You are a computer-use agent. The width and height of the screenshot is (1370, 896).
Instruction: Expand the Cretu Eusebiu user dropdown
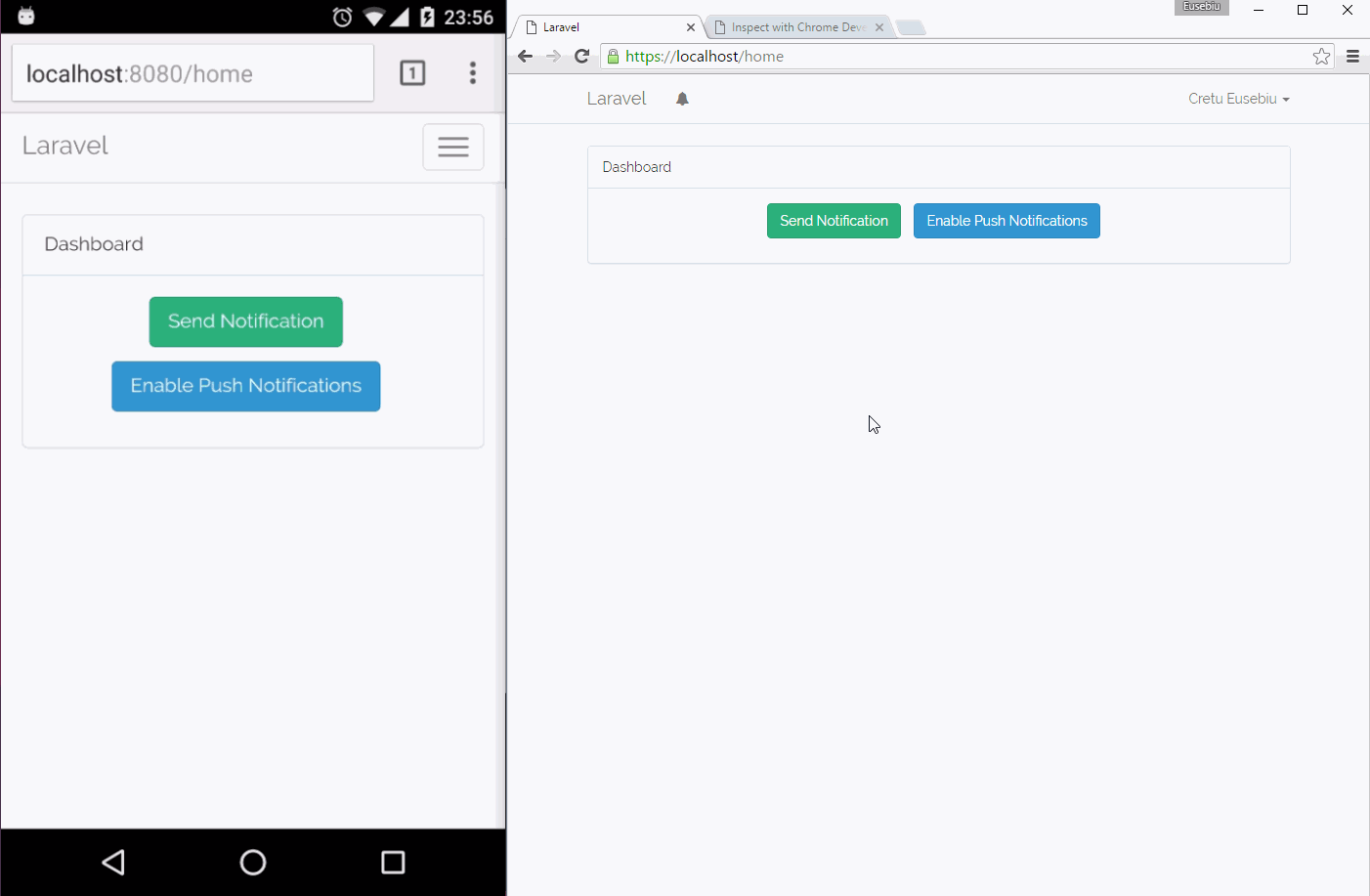[1238, 99]
